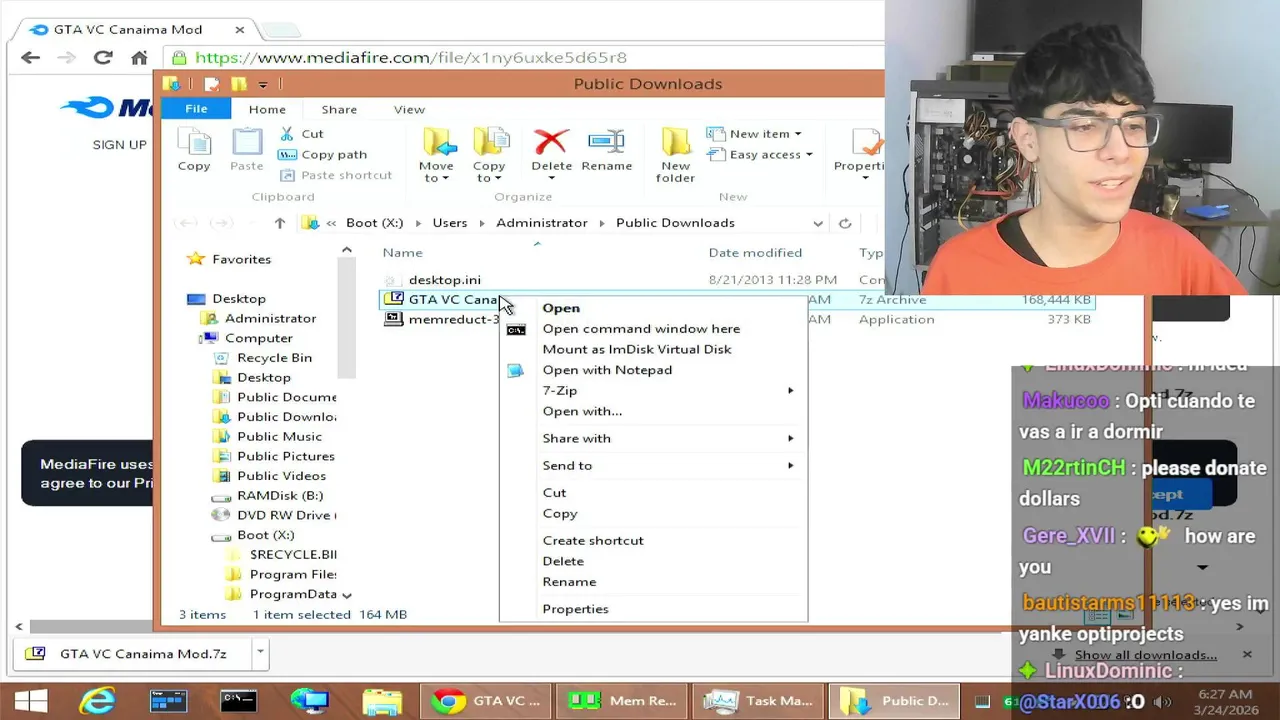Screen dimensions: 1280x720
Task: Sort by the Date modified column header
Action: pos(755,253)
